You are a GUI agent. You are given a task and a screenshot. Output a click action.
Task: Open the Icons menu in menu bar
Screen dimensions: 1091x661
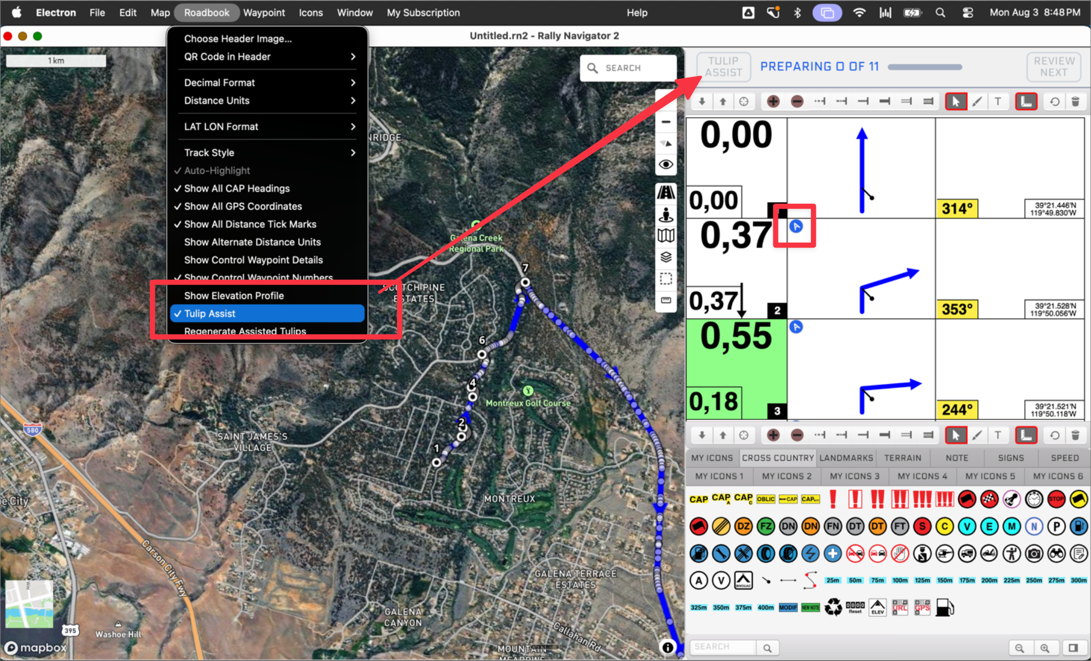(311, 13)
